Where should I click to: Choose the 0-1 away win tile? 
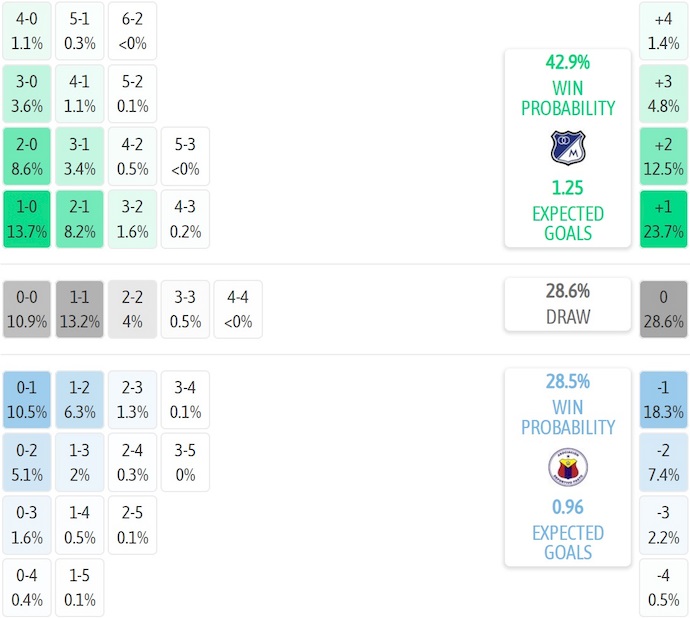click(27, 400)
